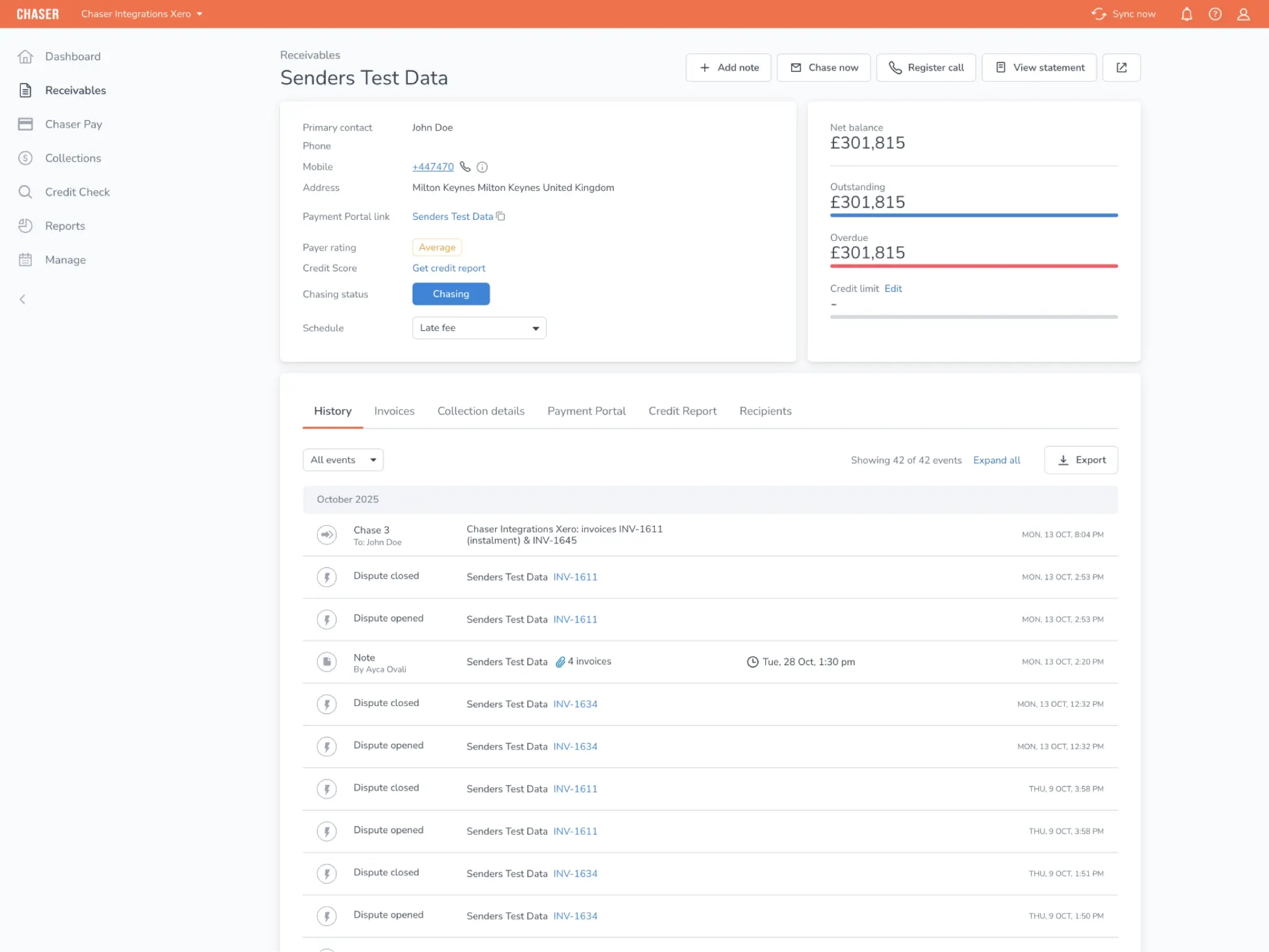Collapse the sidebar with the chevron

click(x=23, y=299)
